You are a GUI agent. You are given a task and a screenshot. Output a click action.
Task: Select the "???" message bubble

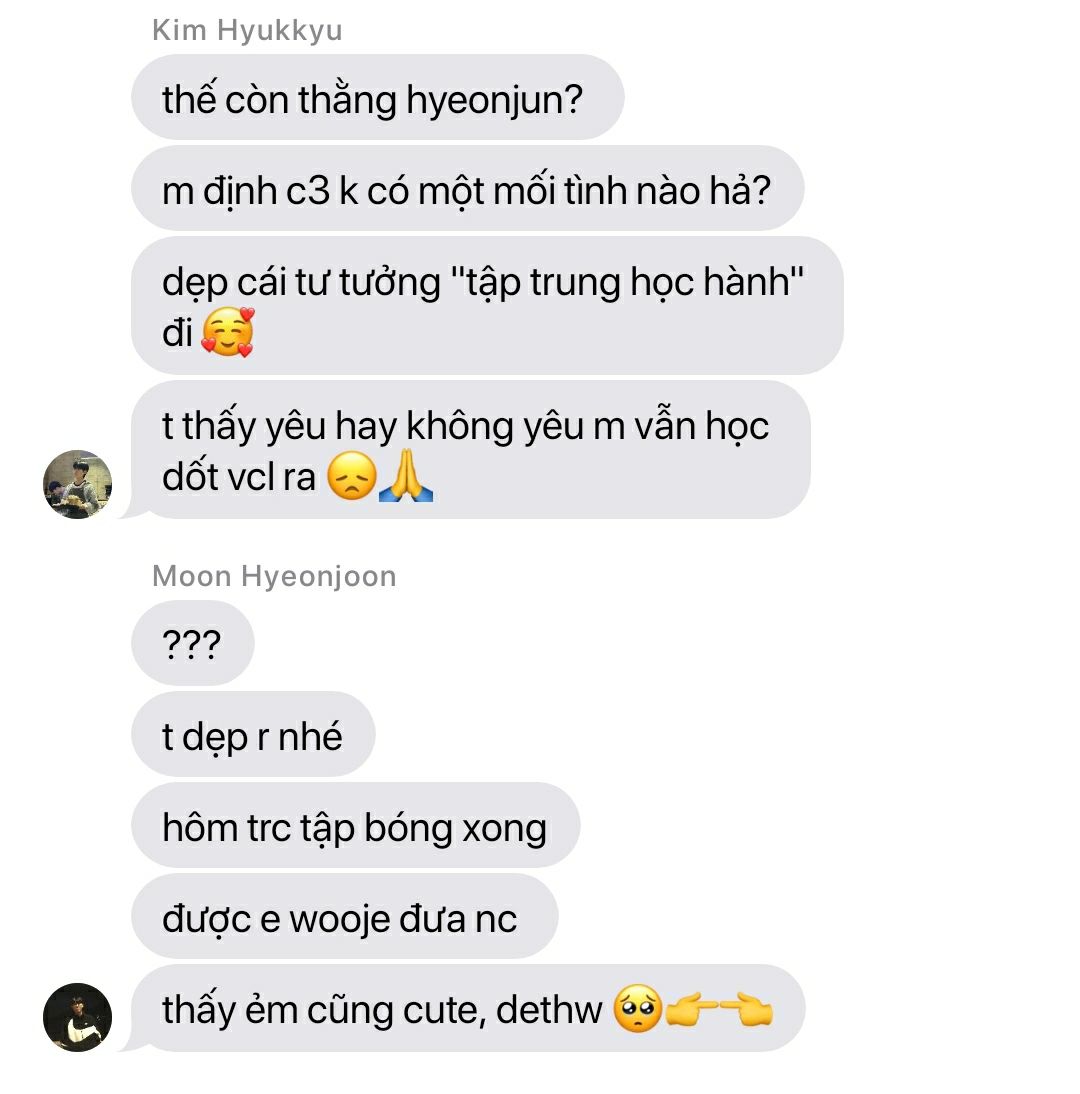[x=193, y=643]
